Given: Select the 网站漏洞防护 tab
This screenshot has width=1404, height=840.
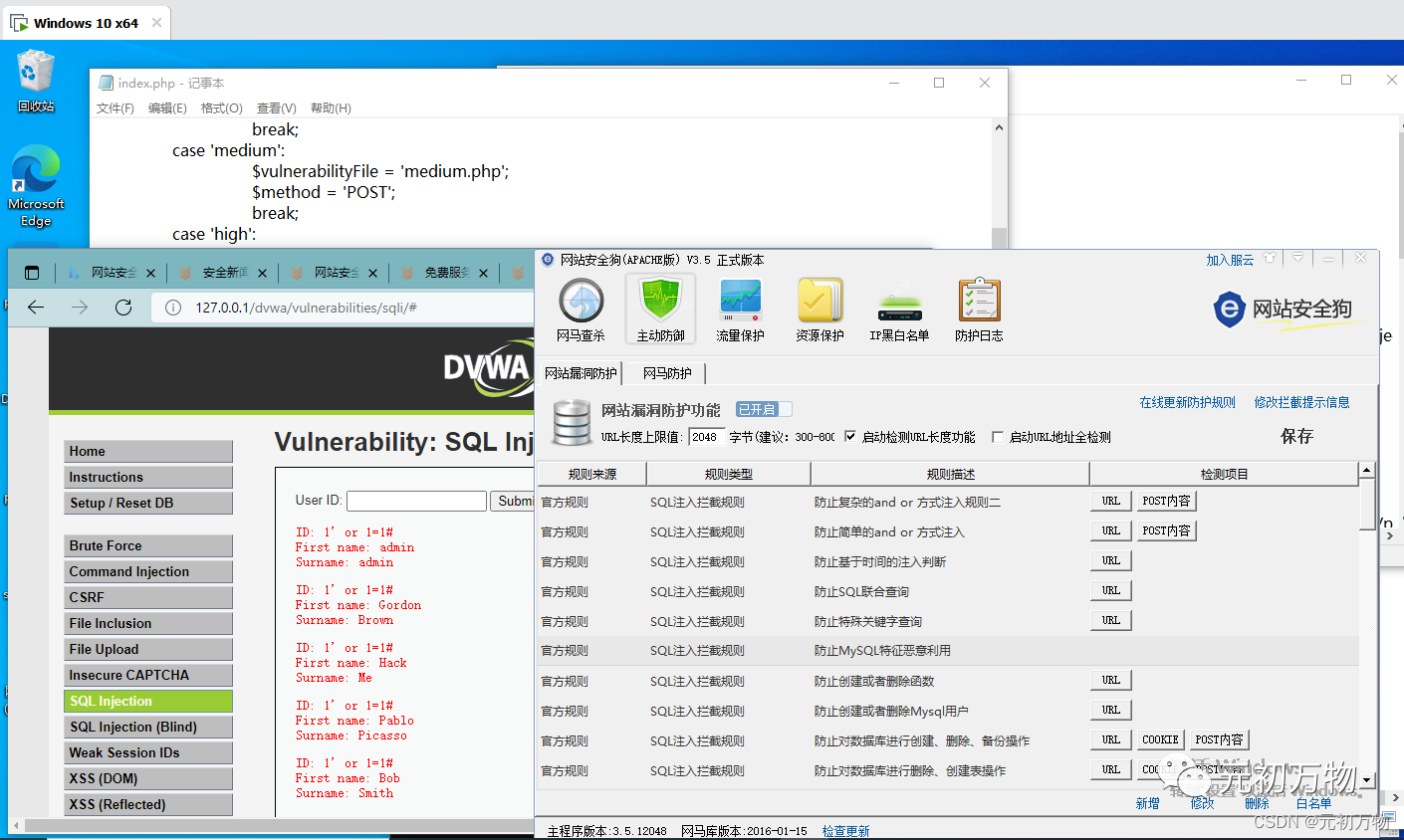Looking at the screenshot, I should pos(581,373).
